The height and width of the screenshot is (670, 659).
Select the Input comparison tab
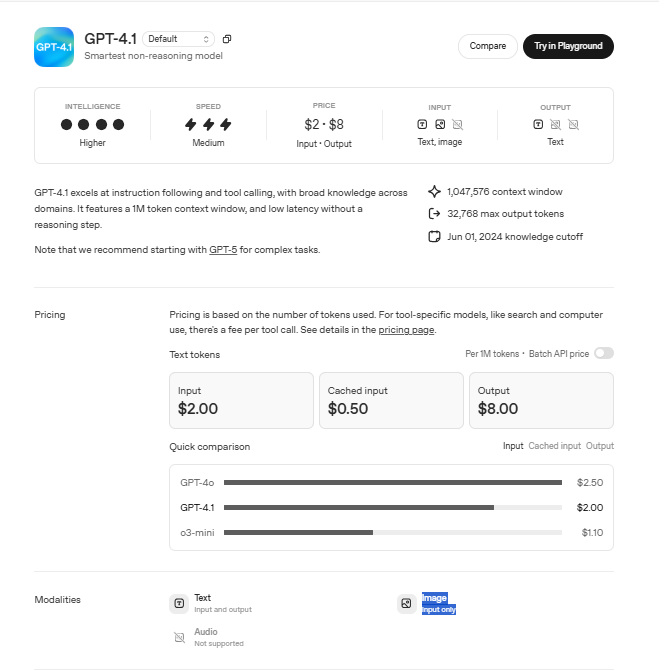[513, 446]
